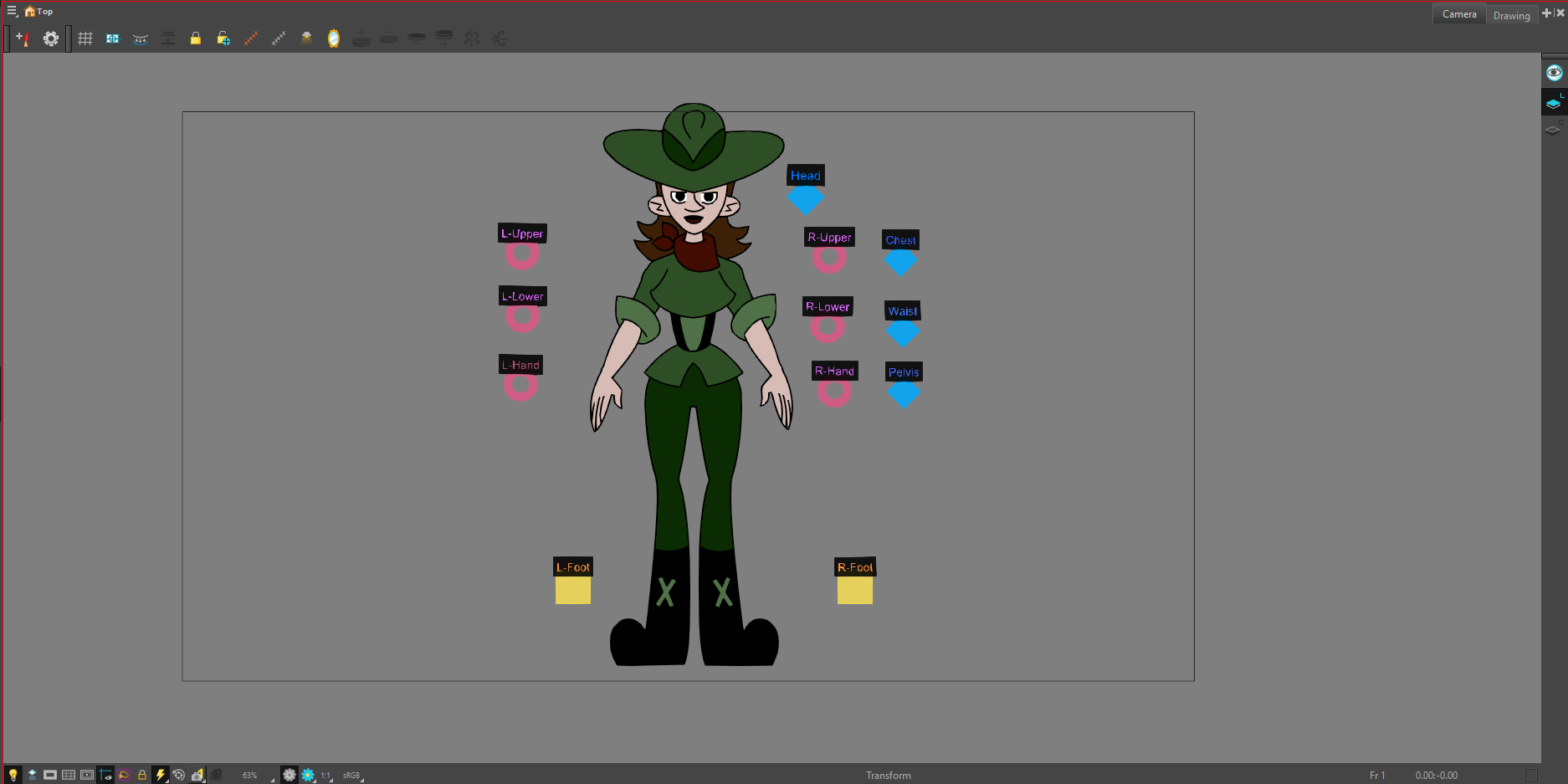Select the add brush tool icon
The height and width of the screenshot is (784, 1568).
[23, 38]
